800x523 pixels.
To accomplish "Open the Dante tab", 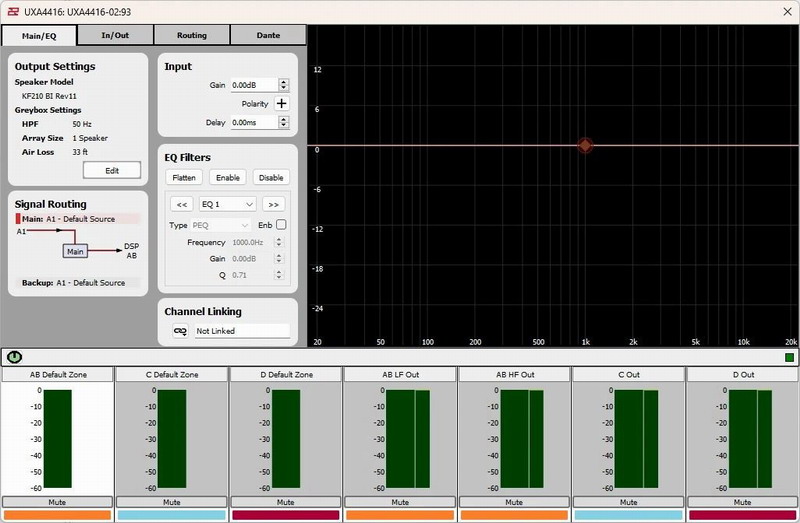I will pyautogui.click(x=268, y=35).
